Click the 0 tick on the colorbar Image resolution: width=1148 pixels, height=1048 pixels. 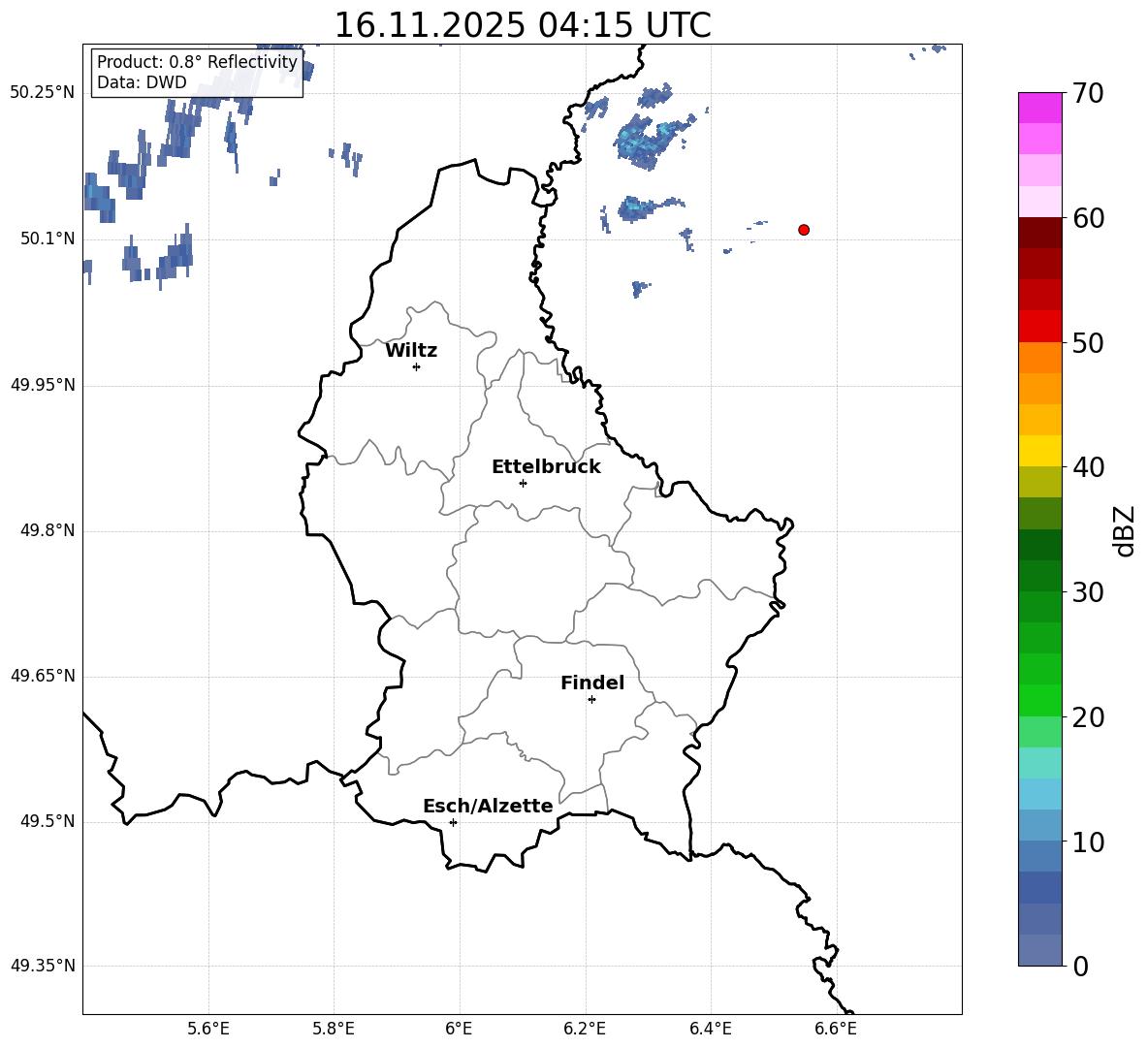click(1081, 967)
